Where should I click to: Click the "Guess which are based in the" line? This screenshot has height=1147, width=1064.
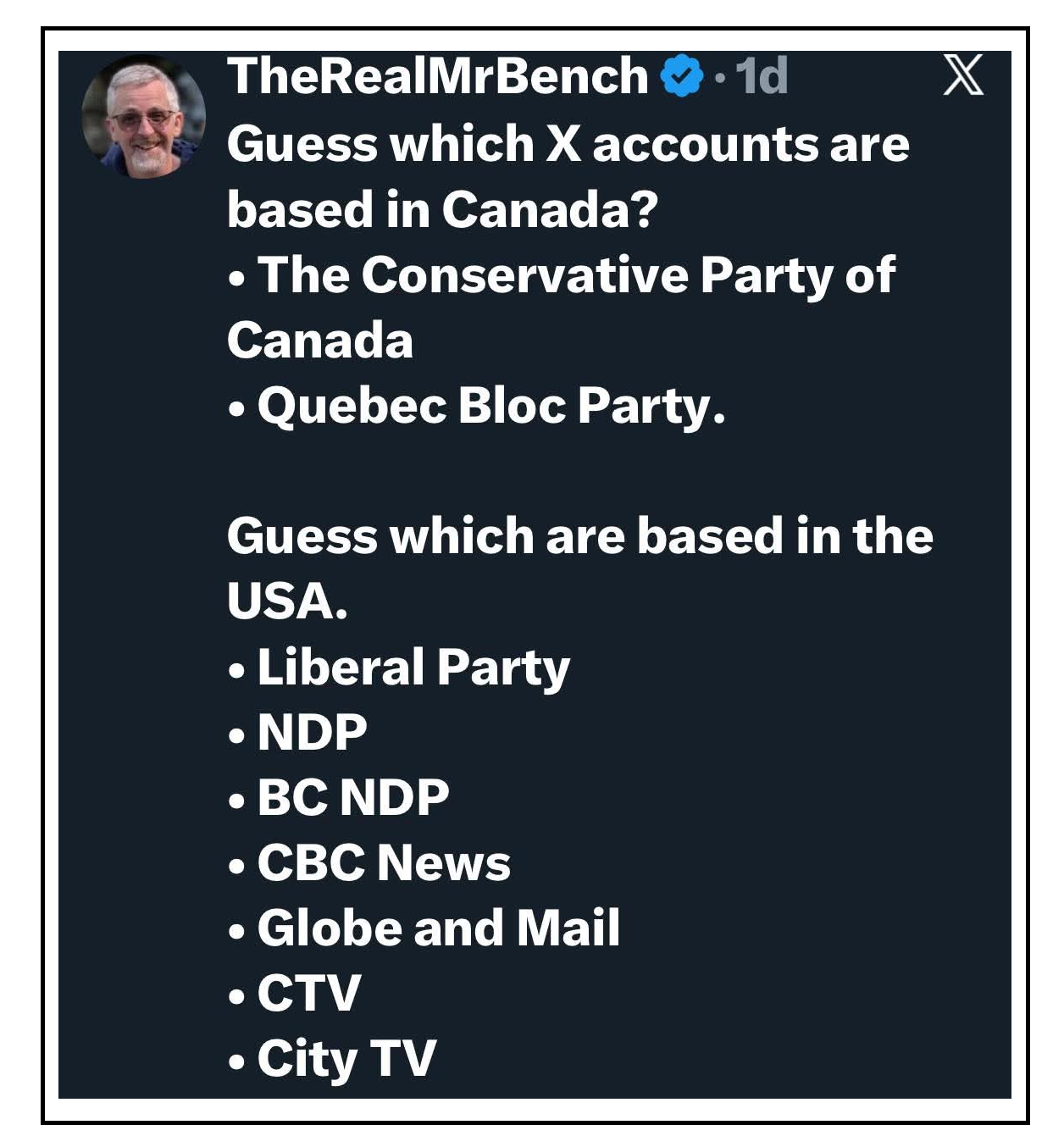click(x=579, y=536)
